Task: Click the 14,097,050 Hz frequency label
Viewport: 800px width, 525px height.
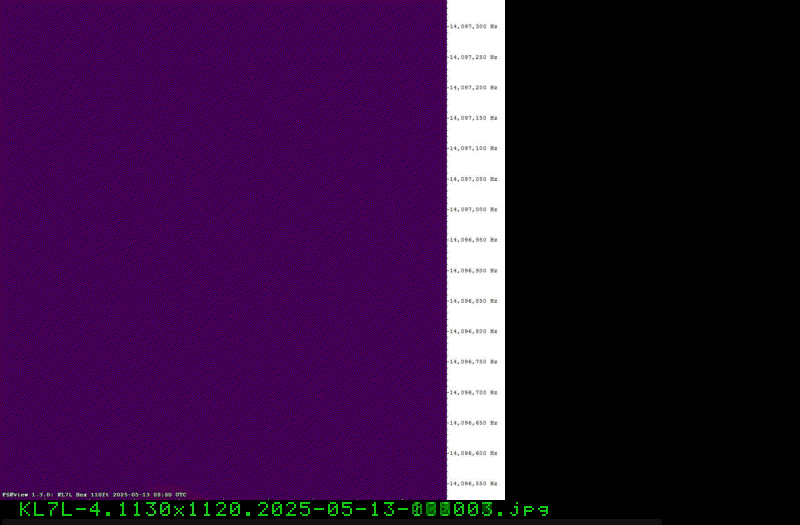Action: [473, 179]
